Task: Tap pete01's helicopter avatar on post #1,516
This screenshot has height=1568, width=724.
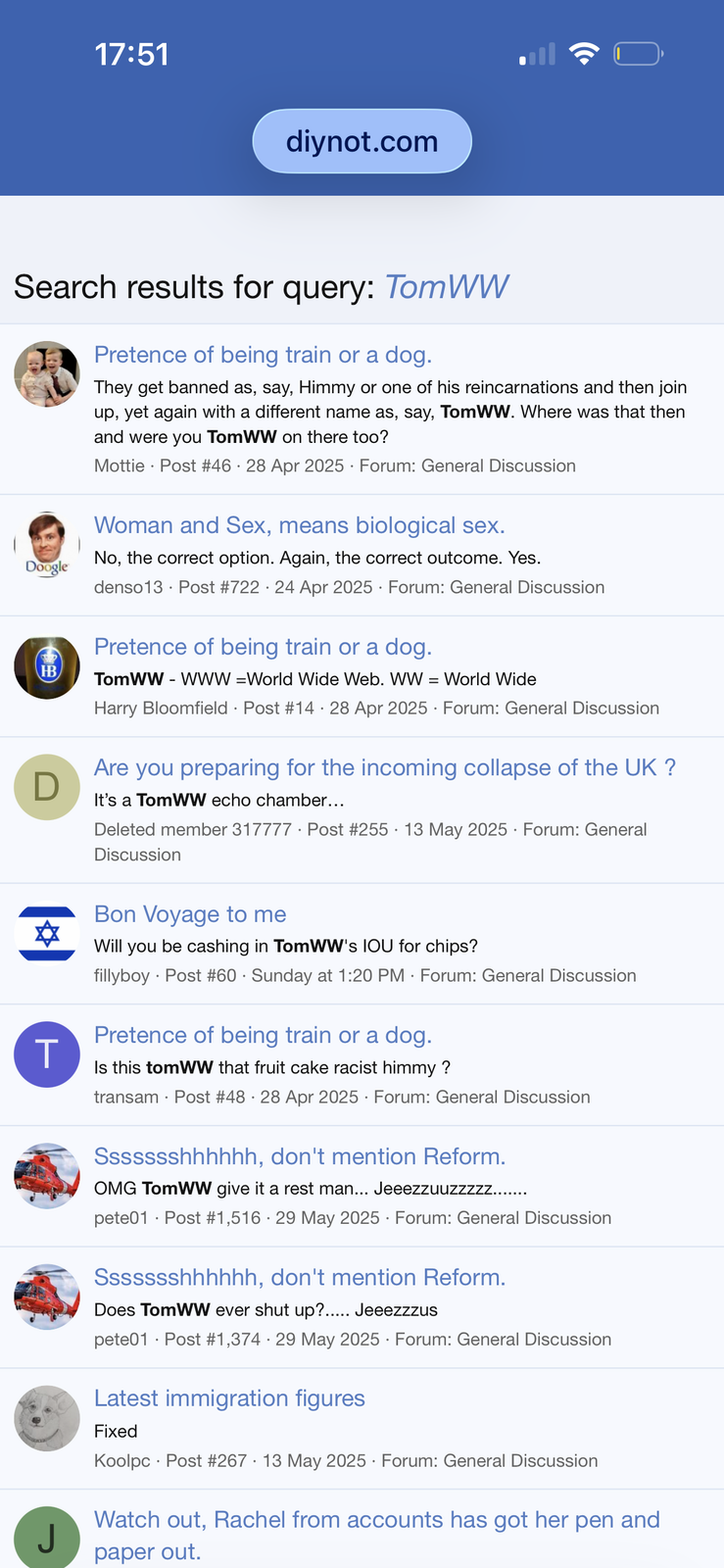Action: tap(47, 1176)
